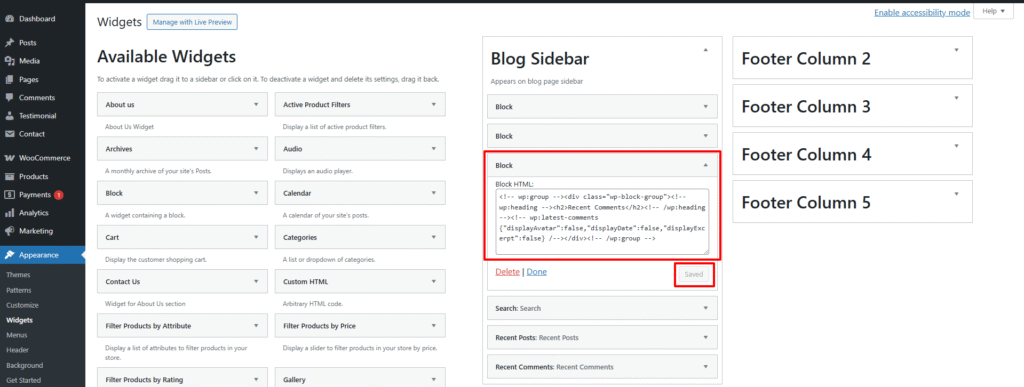This screenshot has height=387, width=1024.
Task: Click the WooCommerce logo icon
Action: click(x=9, y=158)
